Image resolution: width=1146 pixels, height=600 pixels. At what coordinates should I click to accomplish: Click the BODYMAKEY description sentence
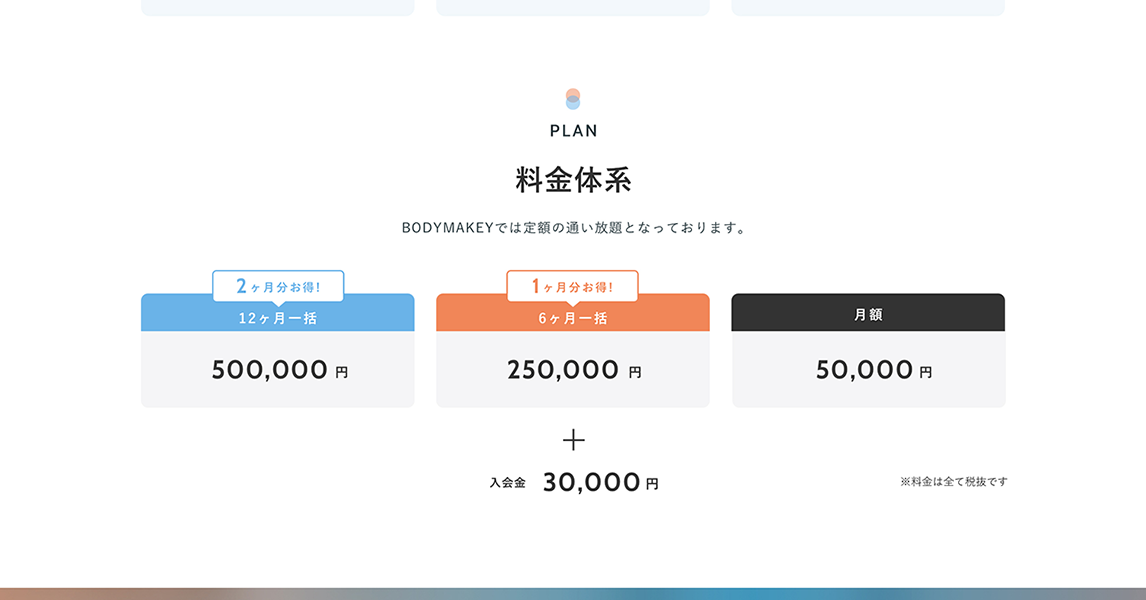coord(573,228)
